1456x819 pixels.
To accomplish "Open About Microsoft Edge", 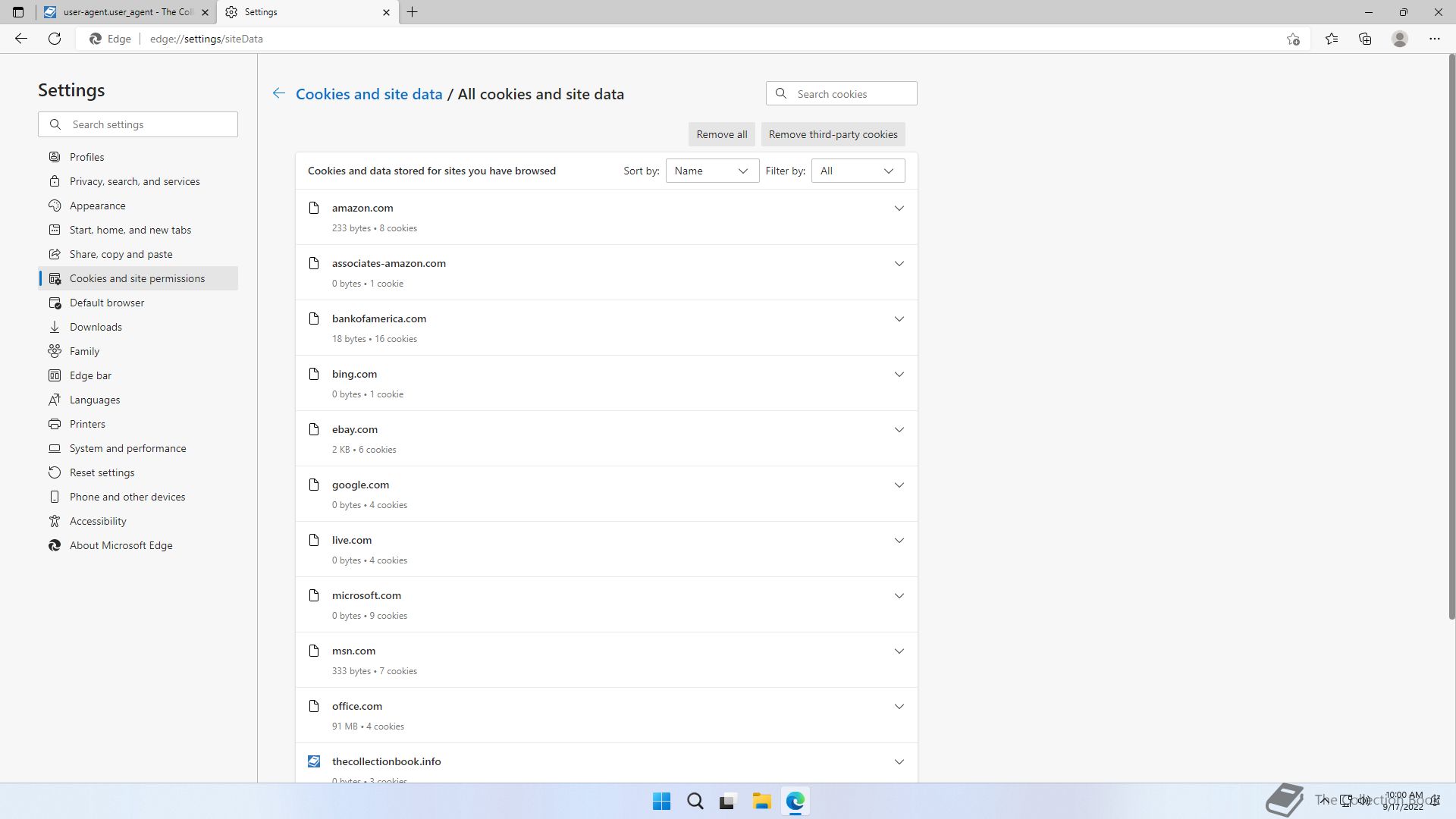I will (x=138, y=545).
